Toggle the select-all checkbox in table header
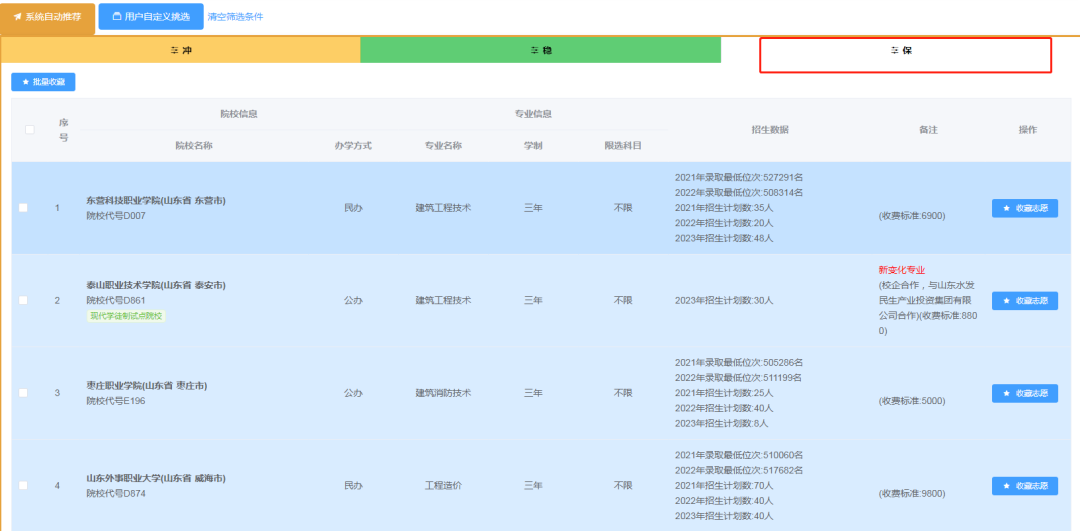Viewport: 1080px width, 531px height. [29, 129]
